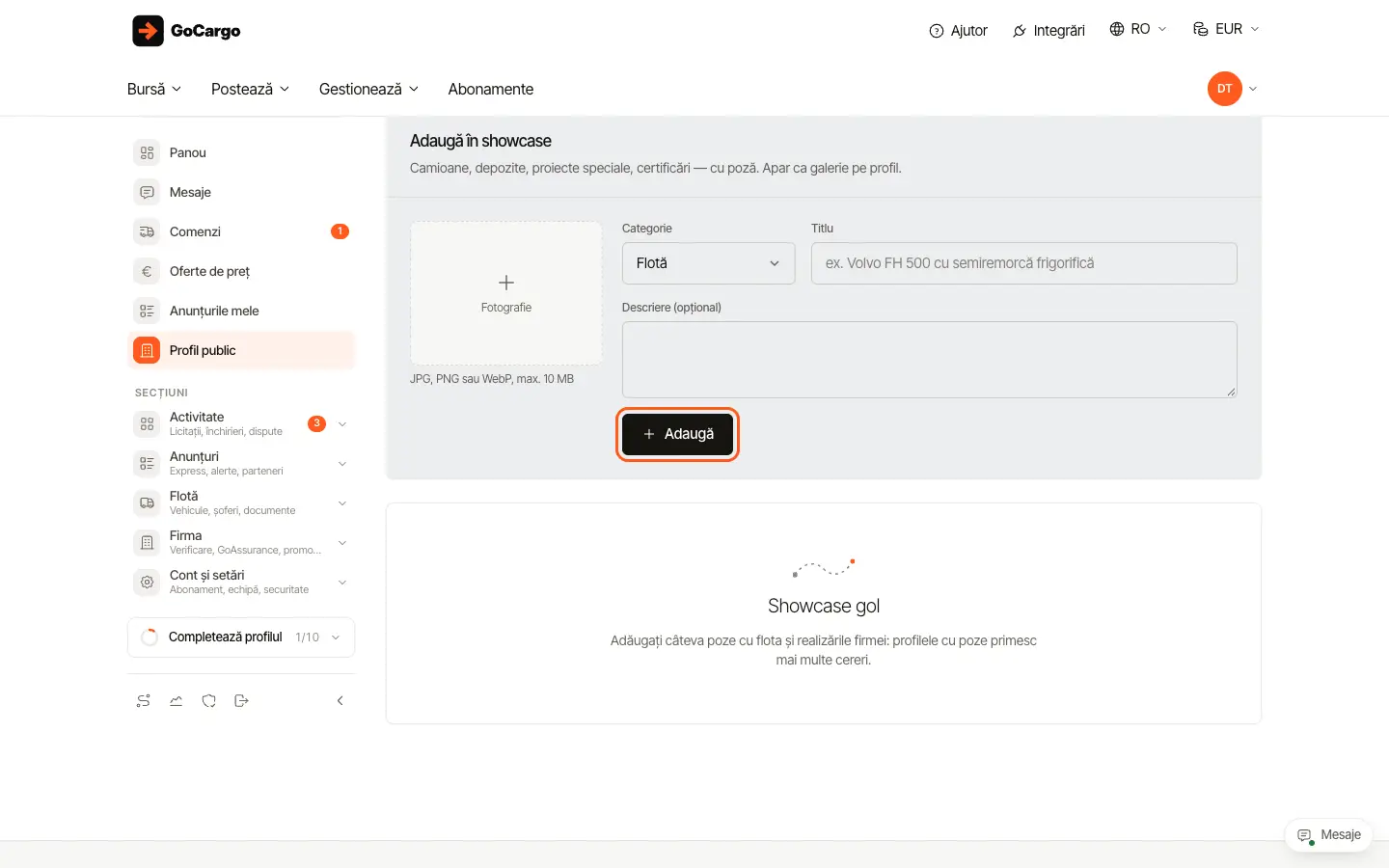Click the Flotă section truck icon

pyautogui.click(x=147, y=502)
